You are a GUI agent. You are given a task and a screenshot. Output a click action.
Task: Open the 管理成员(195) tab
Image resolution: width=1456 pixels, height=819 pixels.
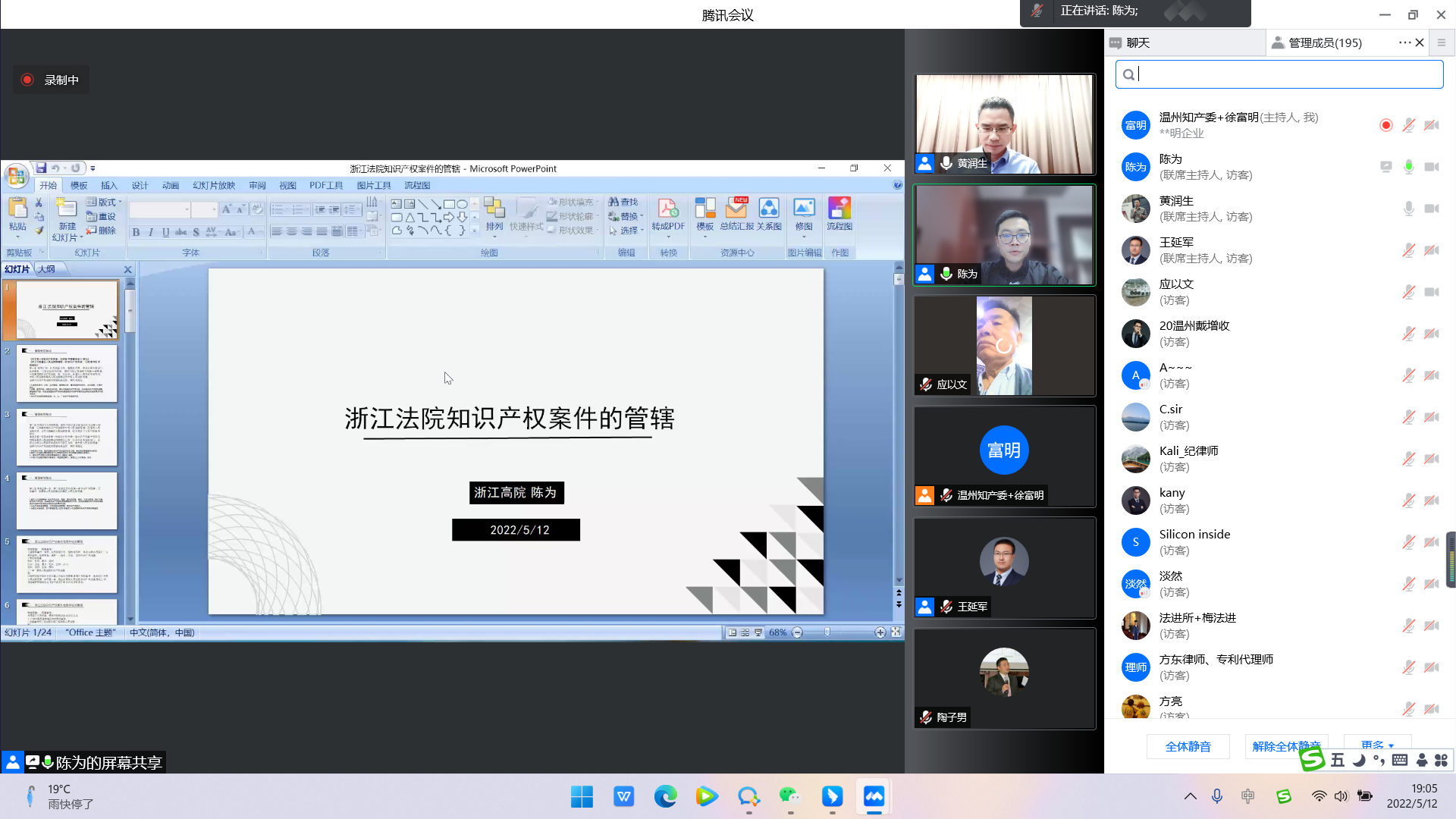pyautogui.click(x=1325, y=42)
